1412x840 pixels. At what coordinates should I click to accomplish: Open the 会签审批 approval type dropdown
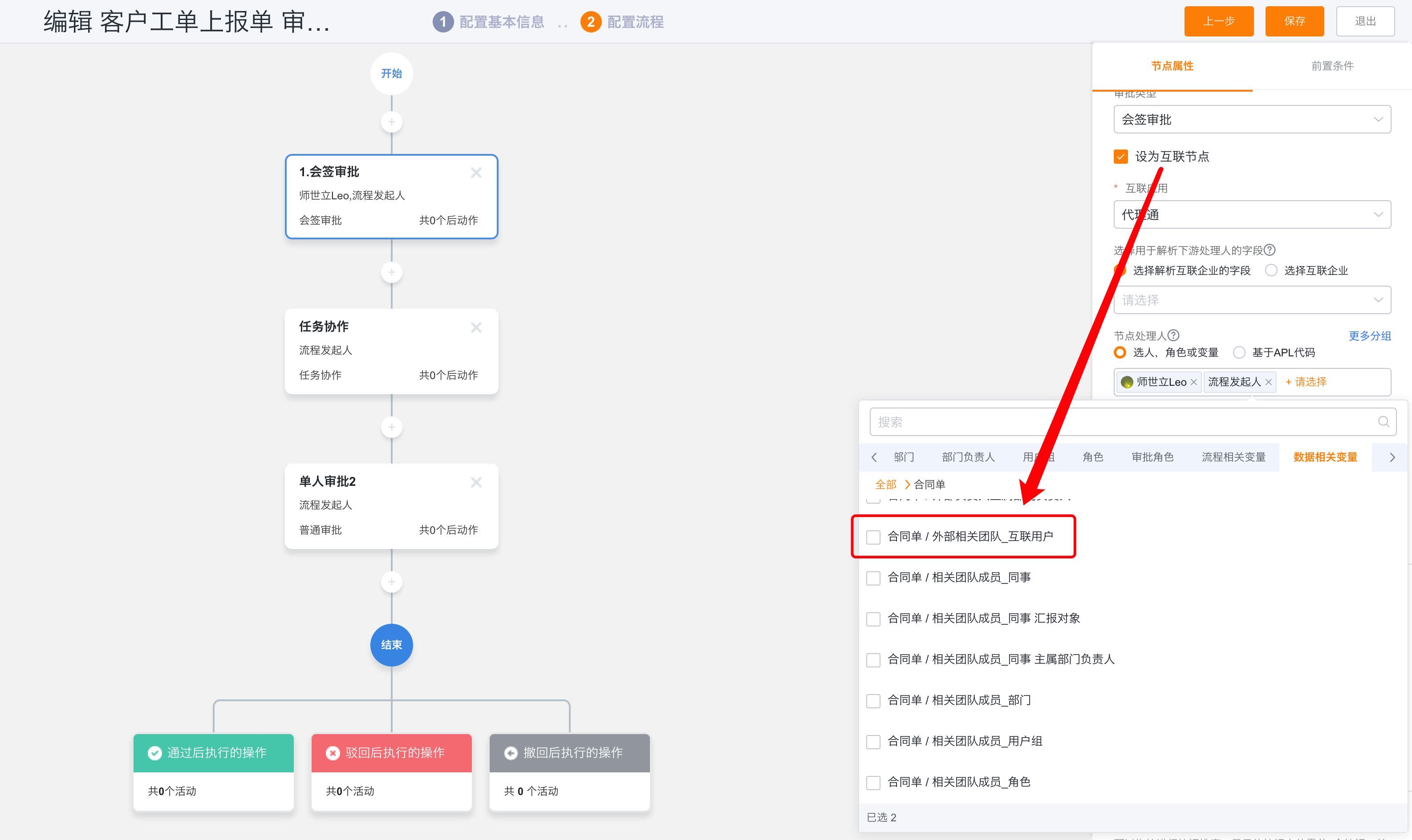click(x=1252, y=119)
